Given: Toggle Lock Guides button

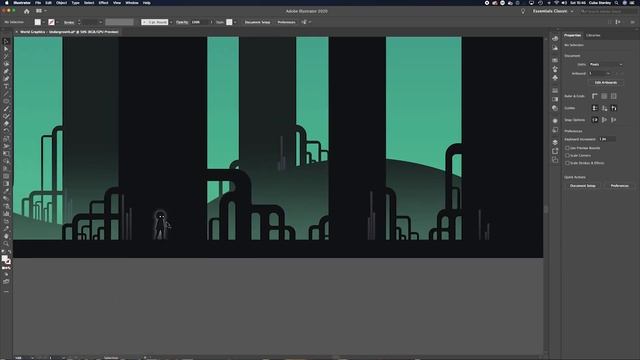Looking at the screenshot, I should [604, 108].
